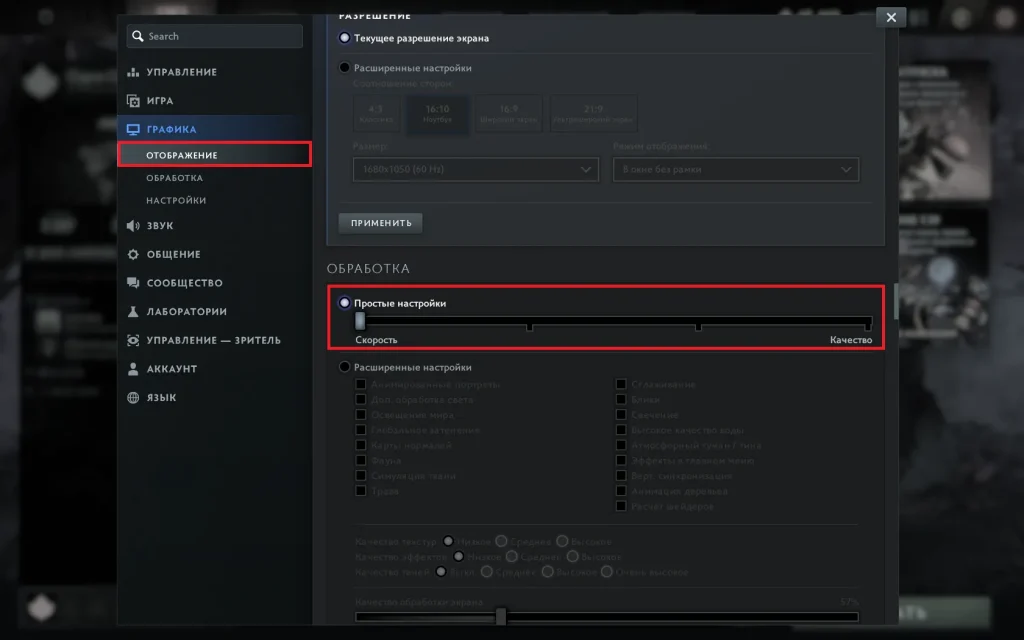Screen dimensions: 1024x640
Task: Enable the Свечение checkbox
Action: point(621,415)
